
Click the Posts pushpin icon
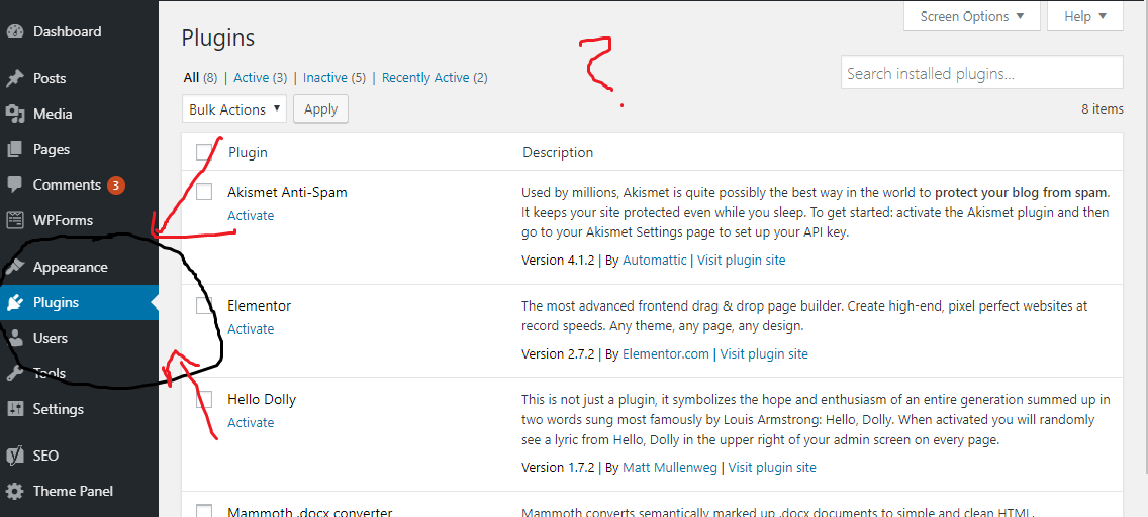click(x=15, y=78)
